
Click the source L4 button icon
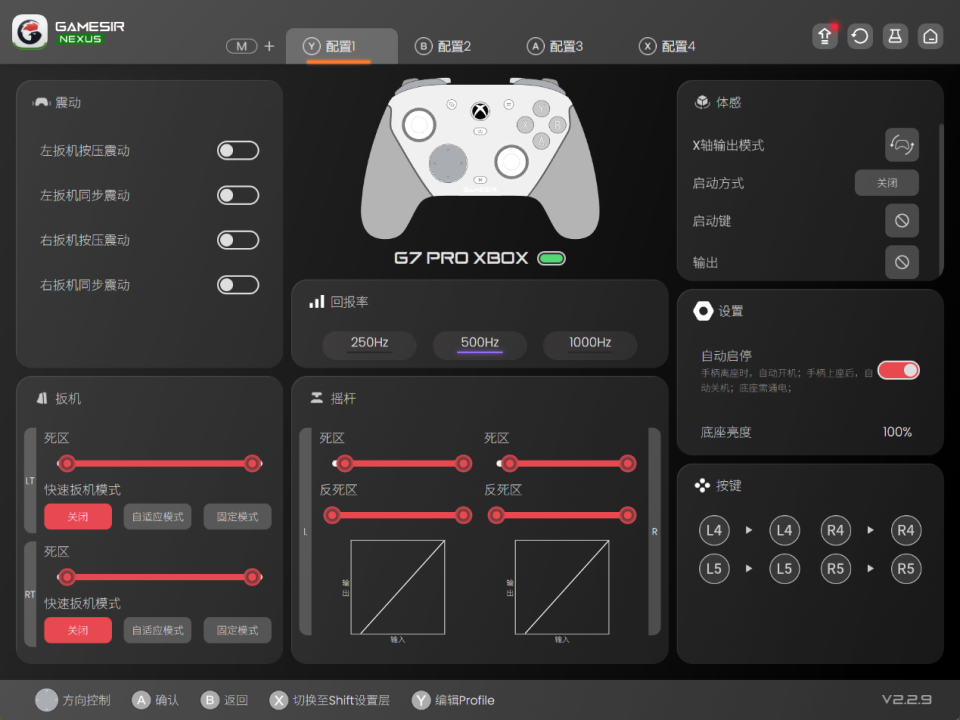(714, 530)
